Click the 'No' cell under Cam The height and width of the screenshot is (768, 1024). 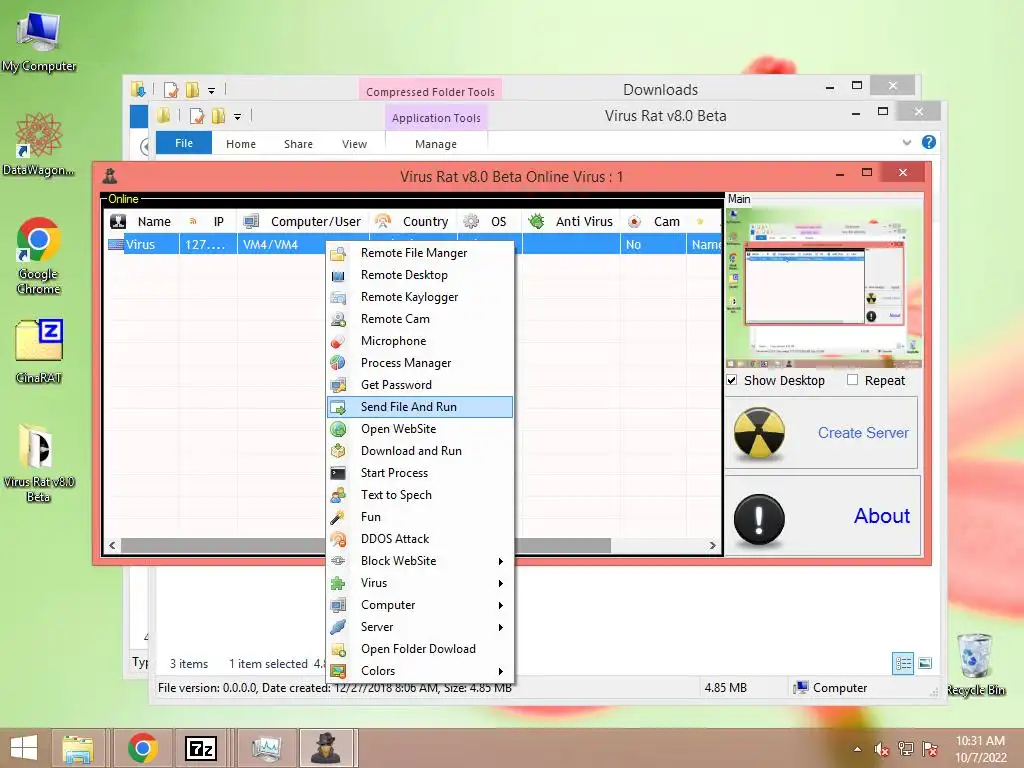click(653, 245)
